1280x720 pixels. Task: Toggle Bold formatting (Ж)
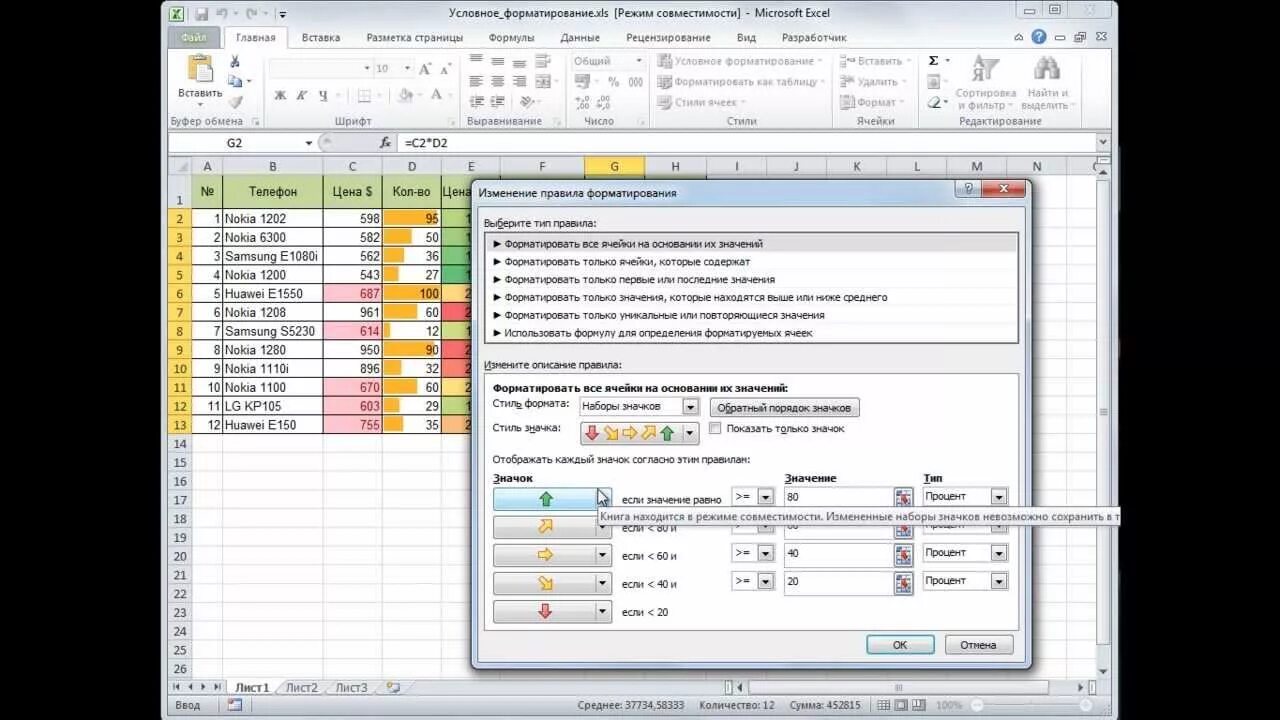(280, 96)
